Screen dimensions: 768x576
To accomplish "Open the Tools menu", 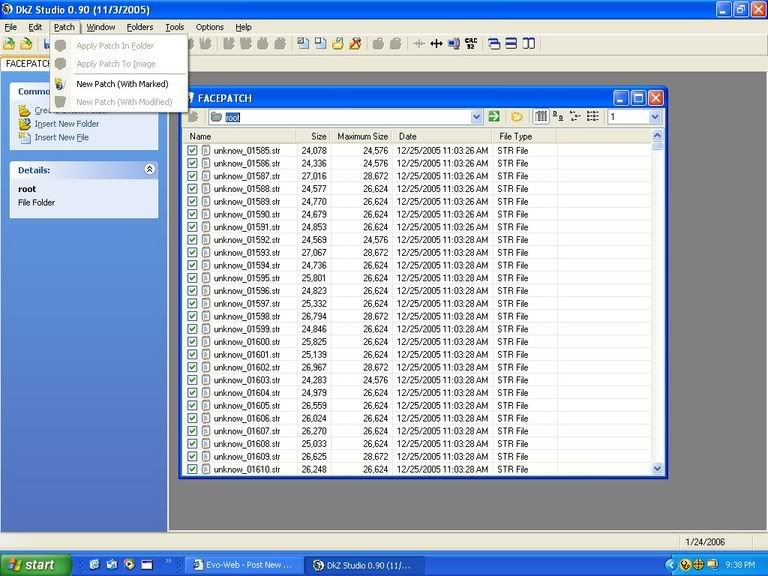I will pyautogui.click(x=174, y=27).
